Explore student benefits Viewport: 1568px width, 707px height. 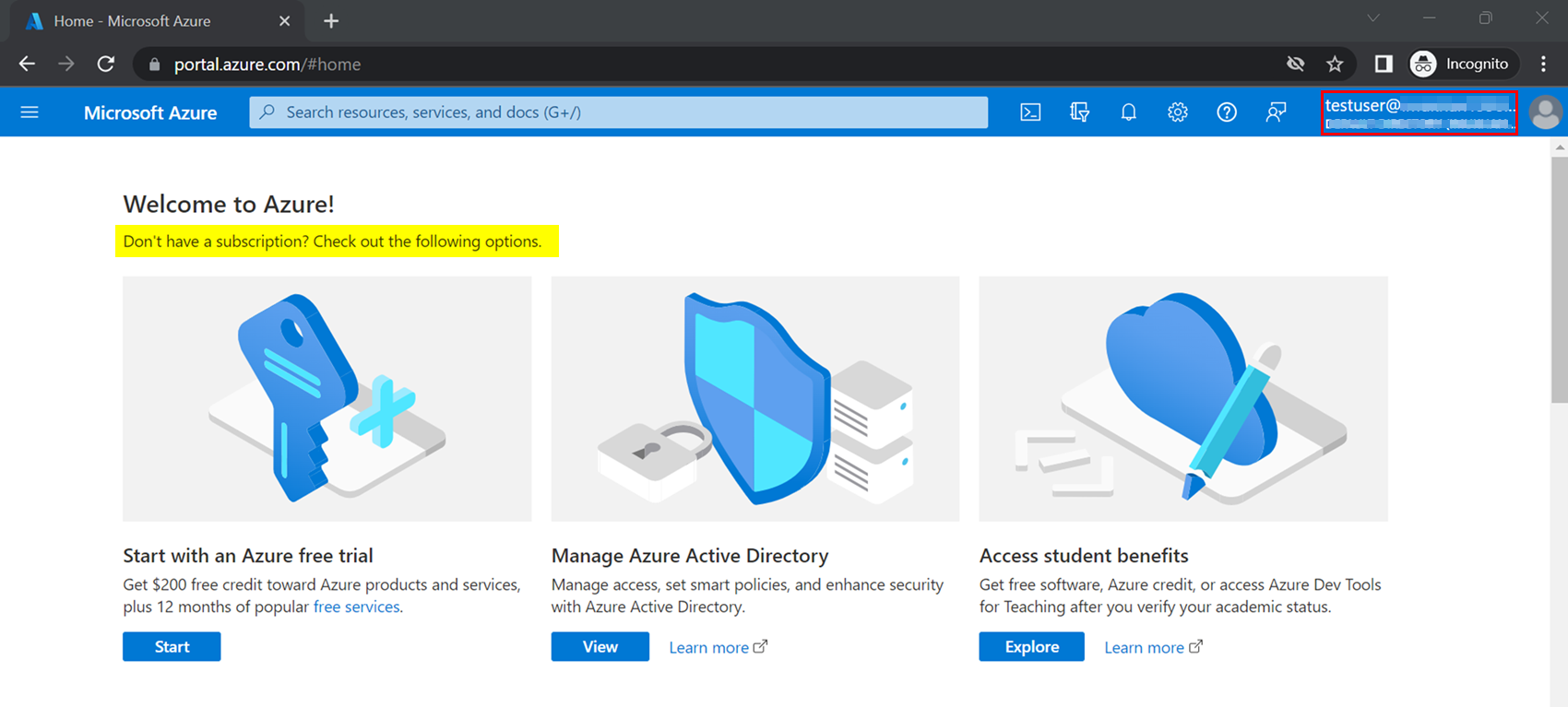[x=1031, y=646]
